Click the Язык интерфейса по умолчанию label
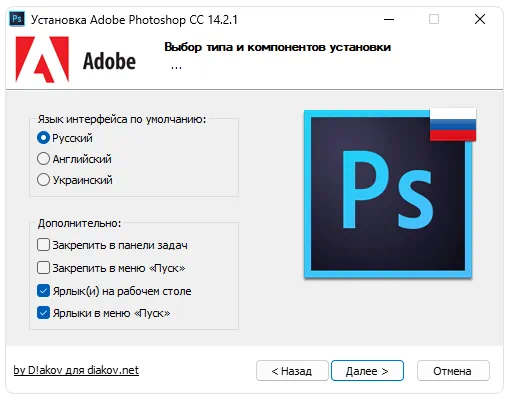 click(x=122, y=119)
